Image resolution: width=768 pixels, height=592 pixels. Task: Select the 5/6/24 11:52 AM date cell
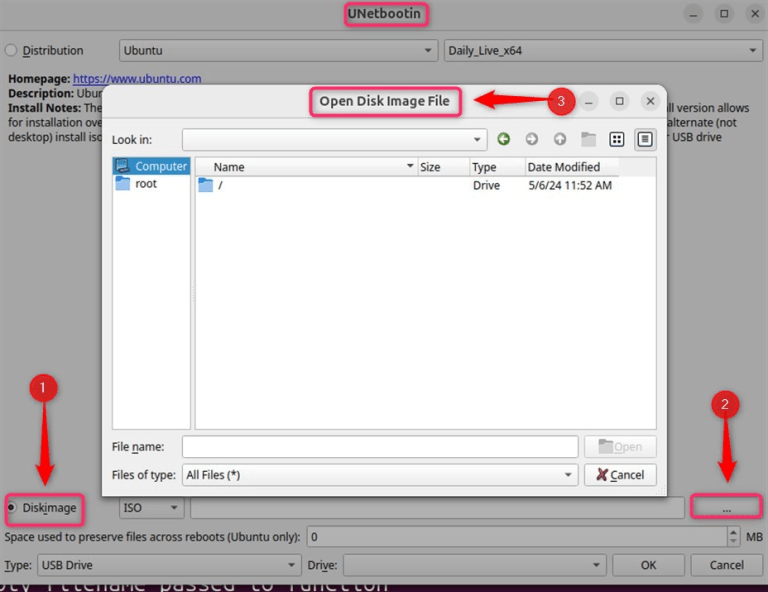(x=570, y=185)
